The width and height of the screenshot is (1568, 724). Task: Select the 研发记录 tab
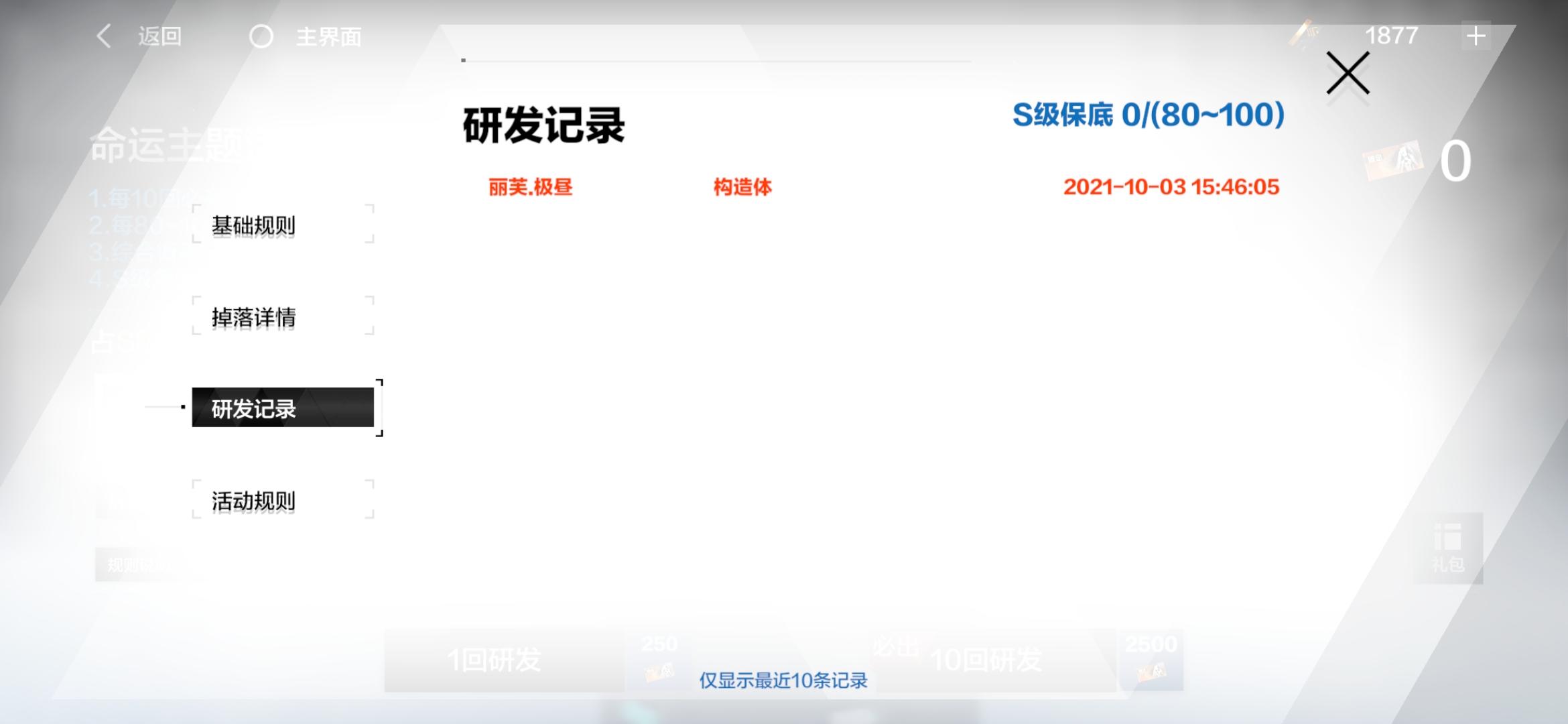282,408
